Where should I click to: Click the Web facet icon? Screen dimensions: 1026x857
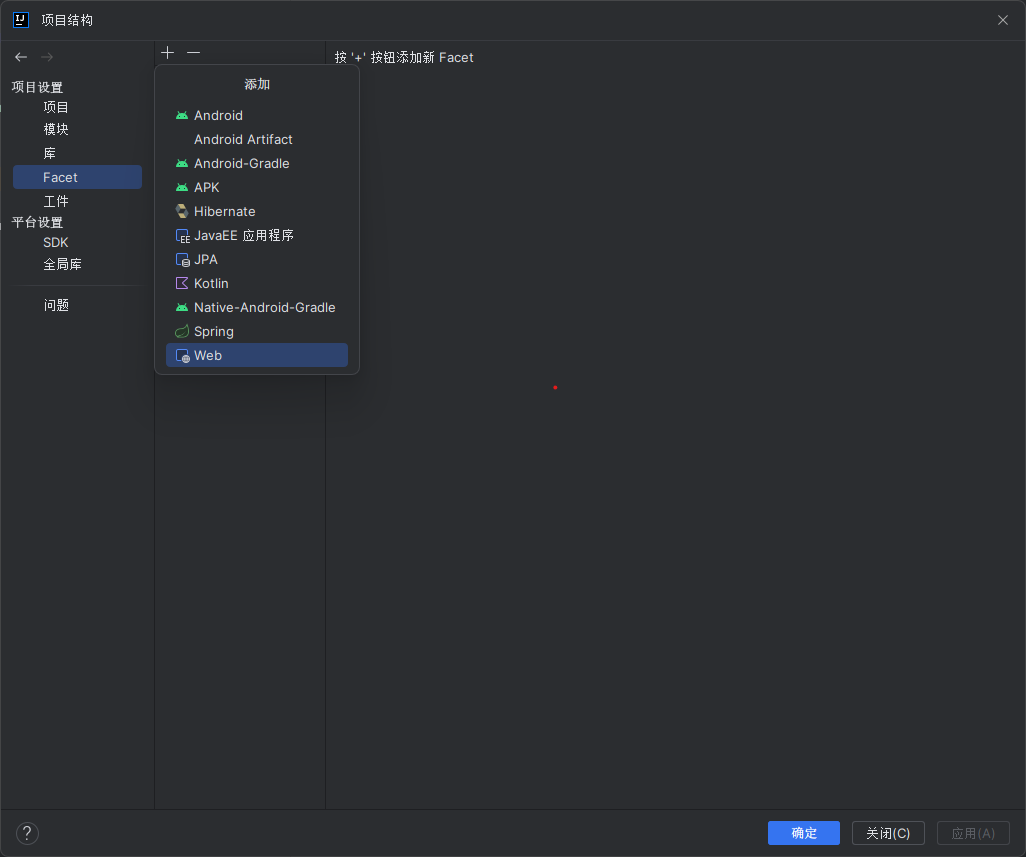pos(183,356)
